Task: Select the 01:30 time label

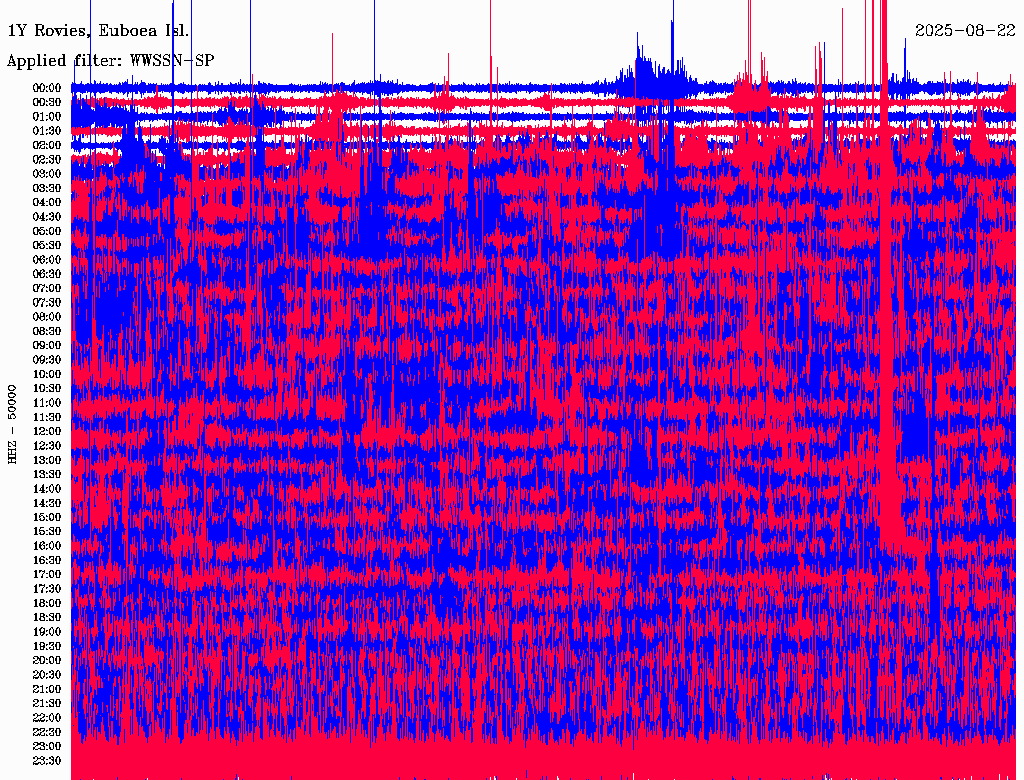Action: tap(47, 131)
